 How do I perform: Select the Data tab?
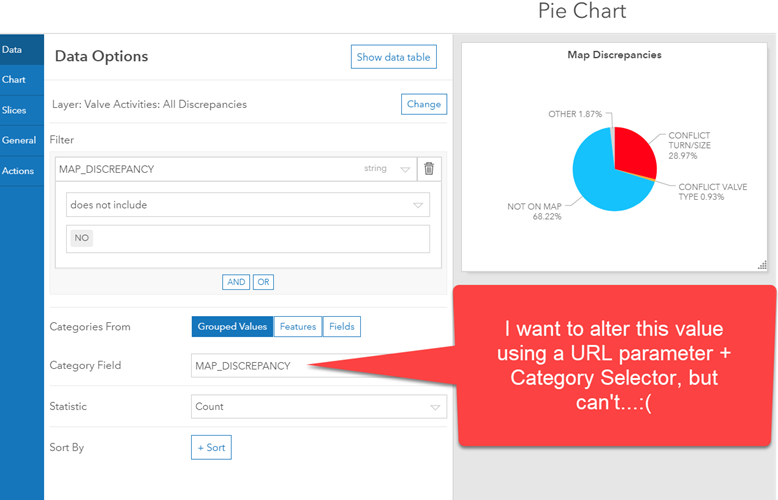[x=22, y=50]
